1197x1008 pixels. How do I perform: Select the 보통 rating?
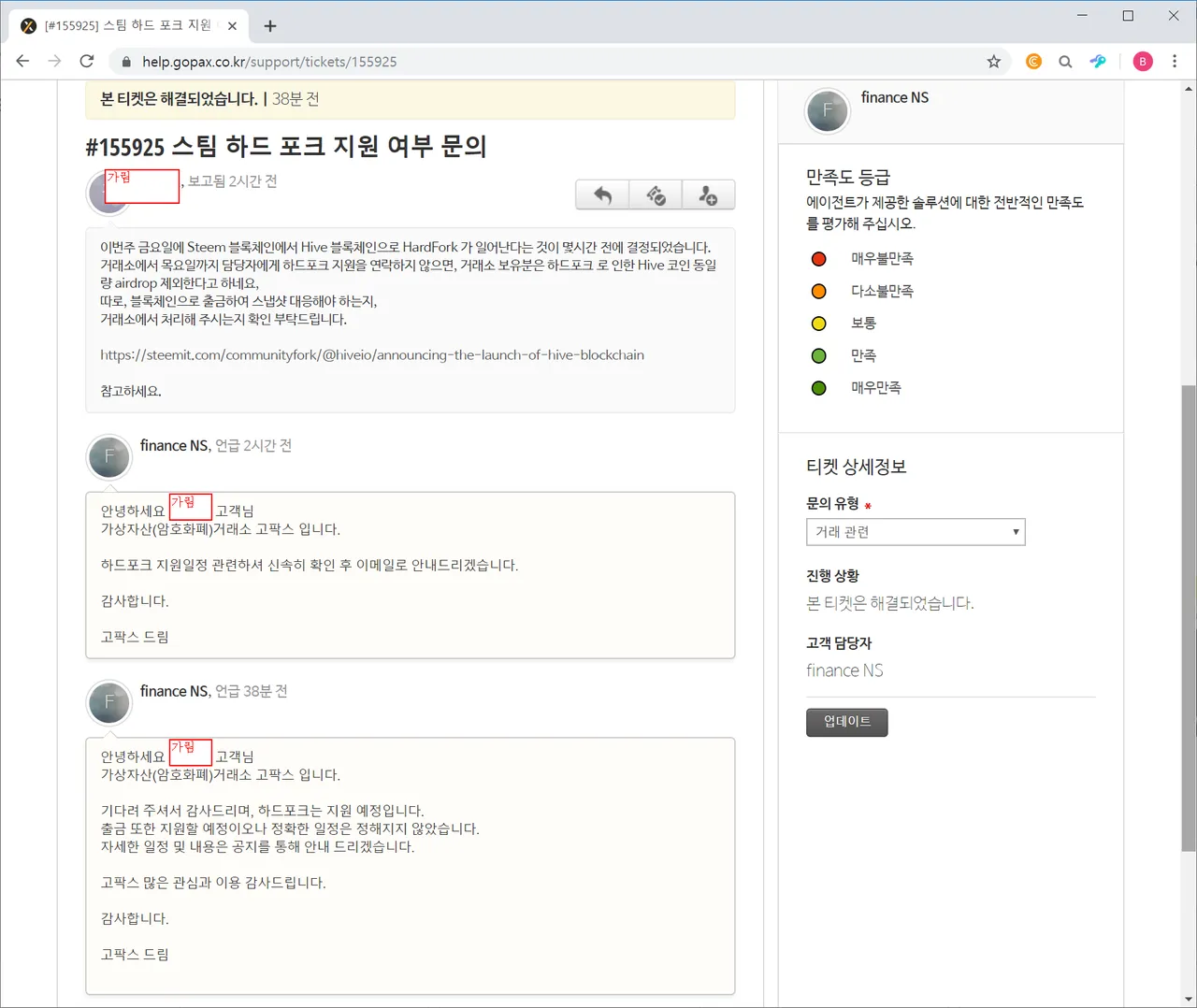[x=818, y=324]
